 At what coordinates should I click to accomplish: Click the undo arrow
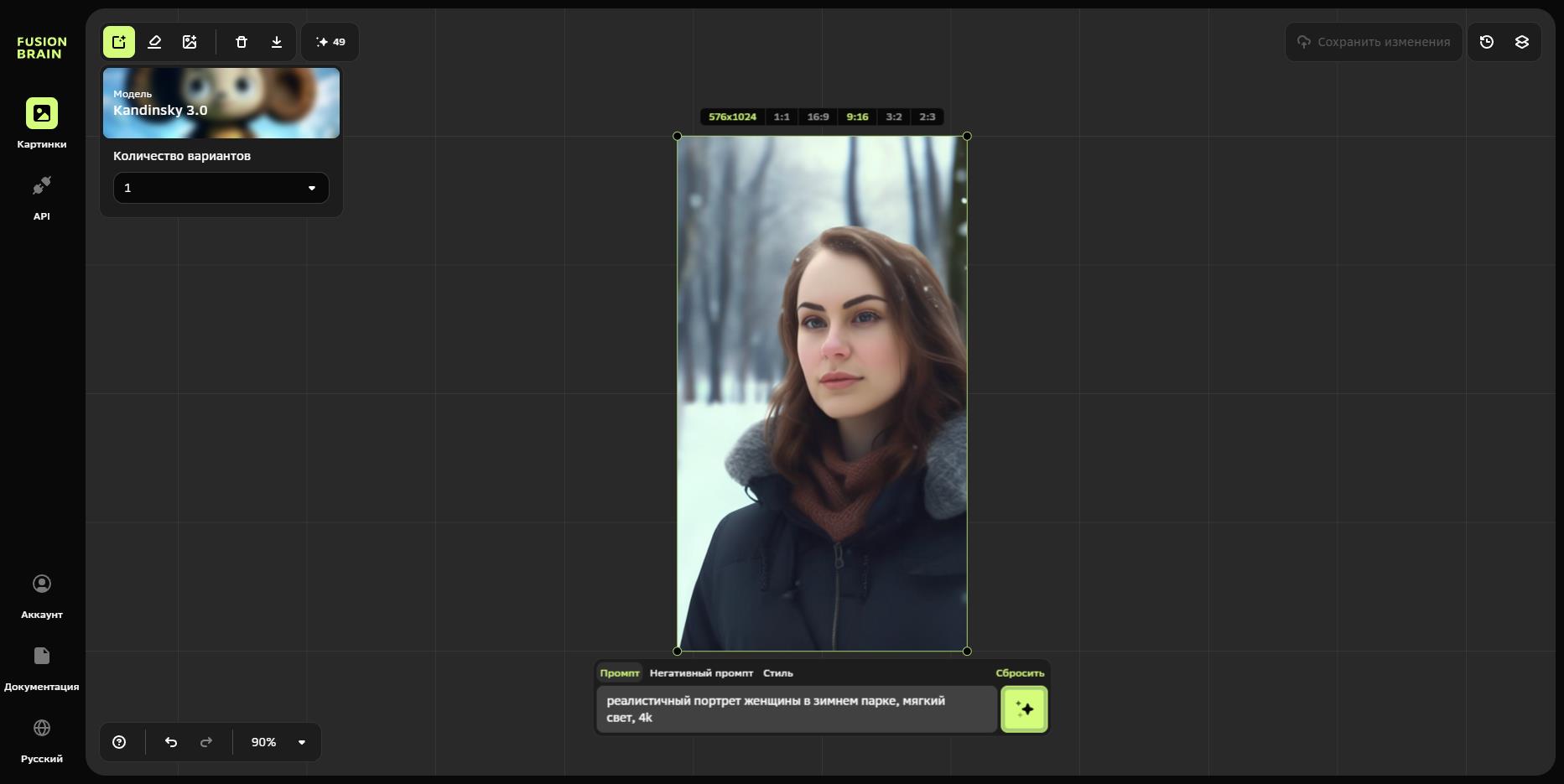tap(171, 742)
